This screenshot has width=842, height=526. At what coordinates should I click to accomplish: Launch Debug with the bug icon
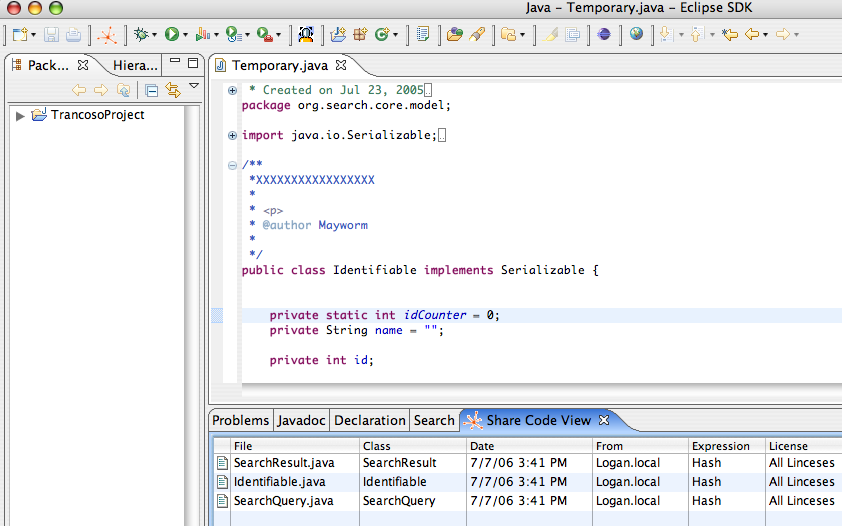click(x=141, y=35)
